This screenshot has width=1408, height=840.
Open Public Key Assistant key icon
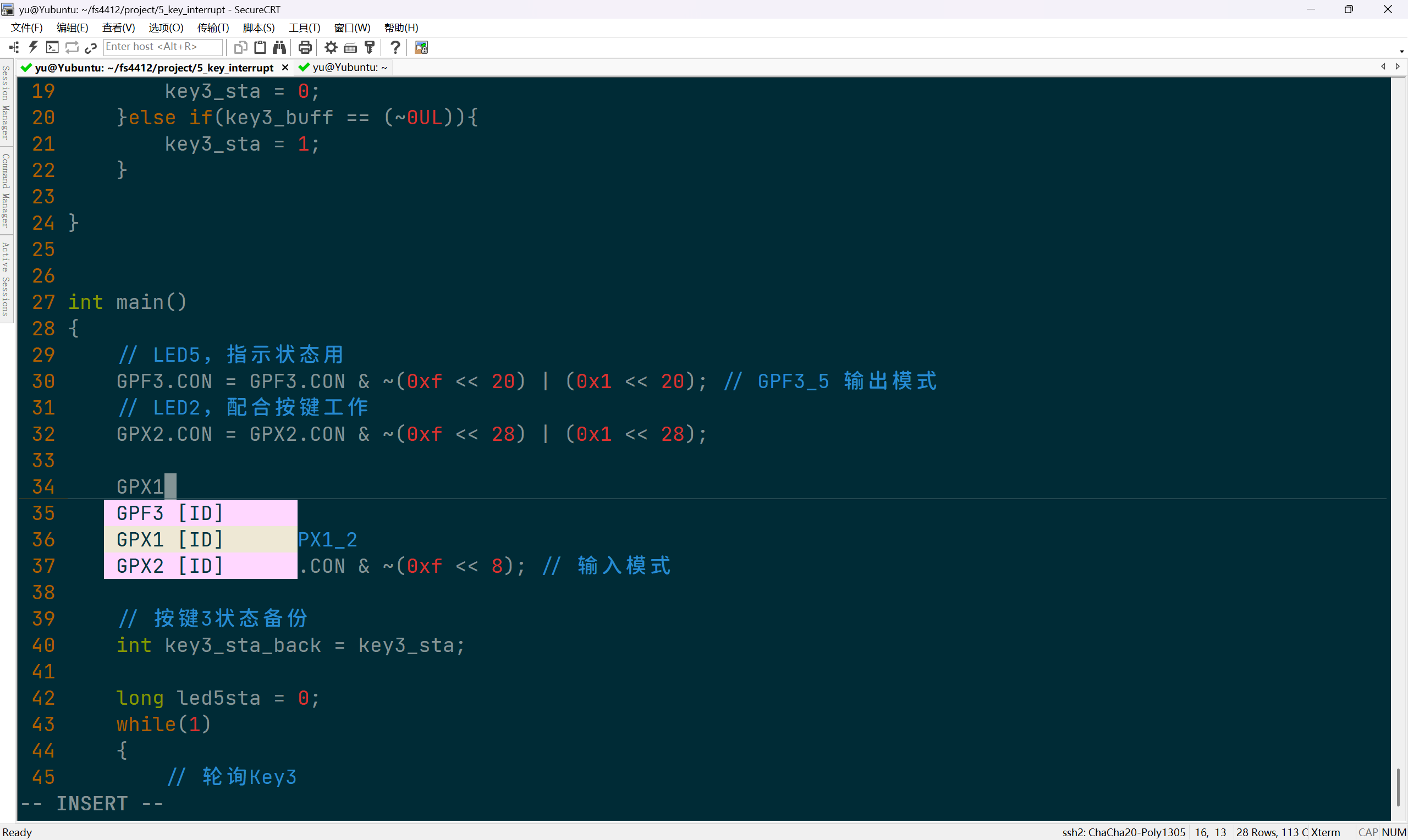370,47
